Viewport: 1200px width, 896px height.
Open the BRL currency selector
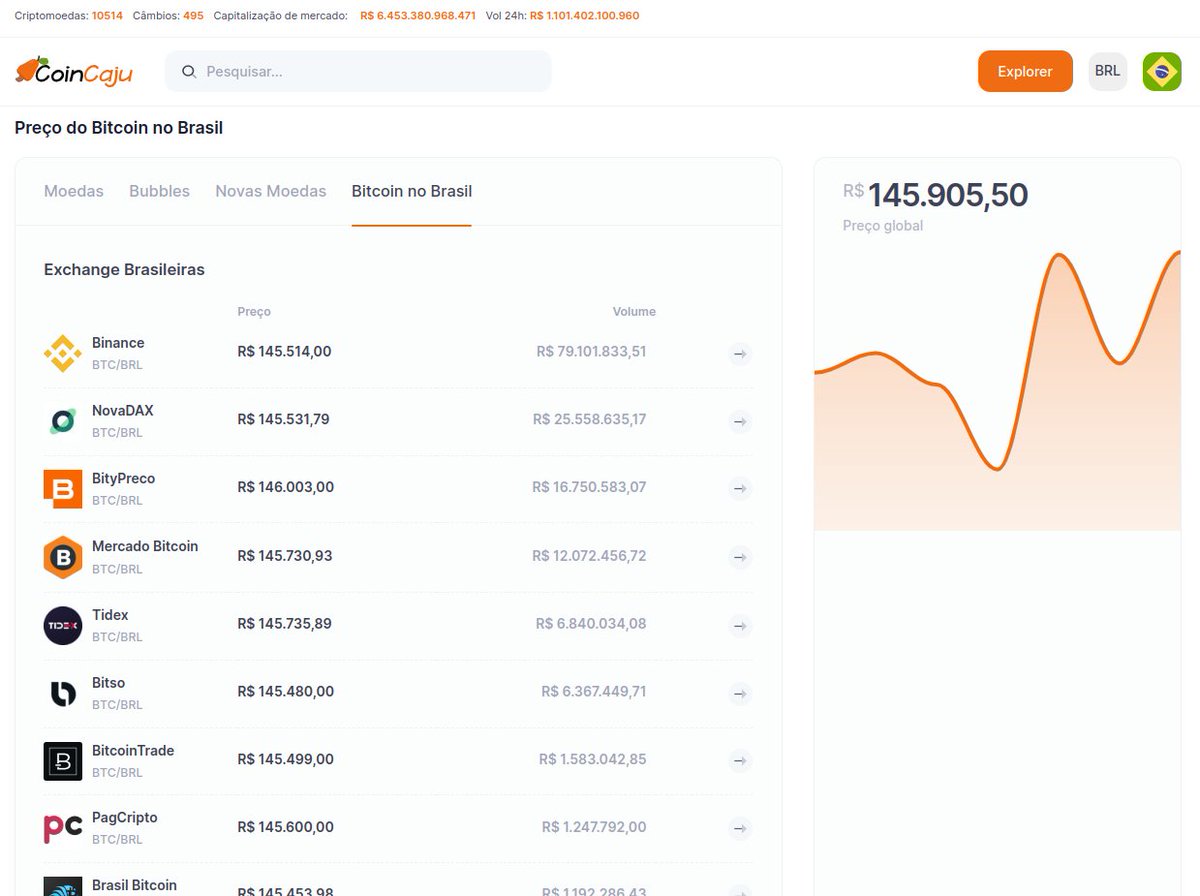pyautogui.click(x=1107, y=71)
